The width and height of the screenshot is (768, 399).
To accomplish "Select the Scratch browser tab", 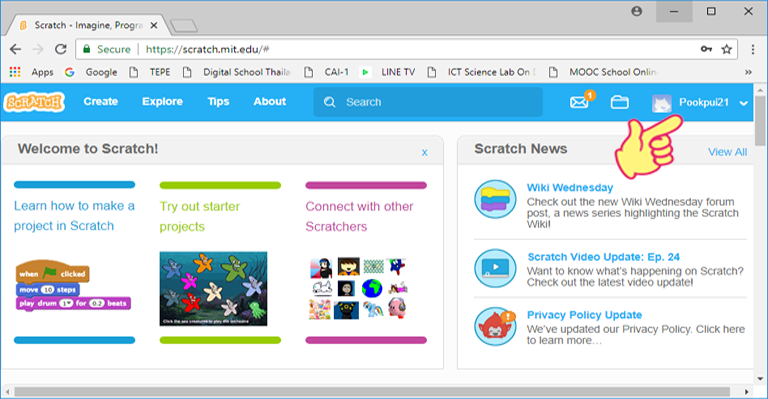I will (x=89, y=25).
